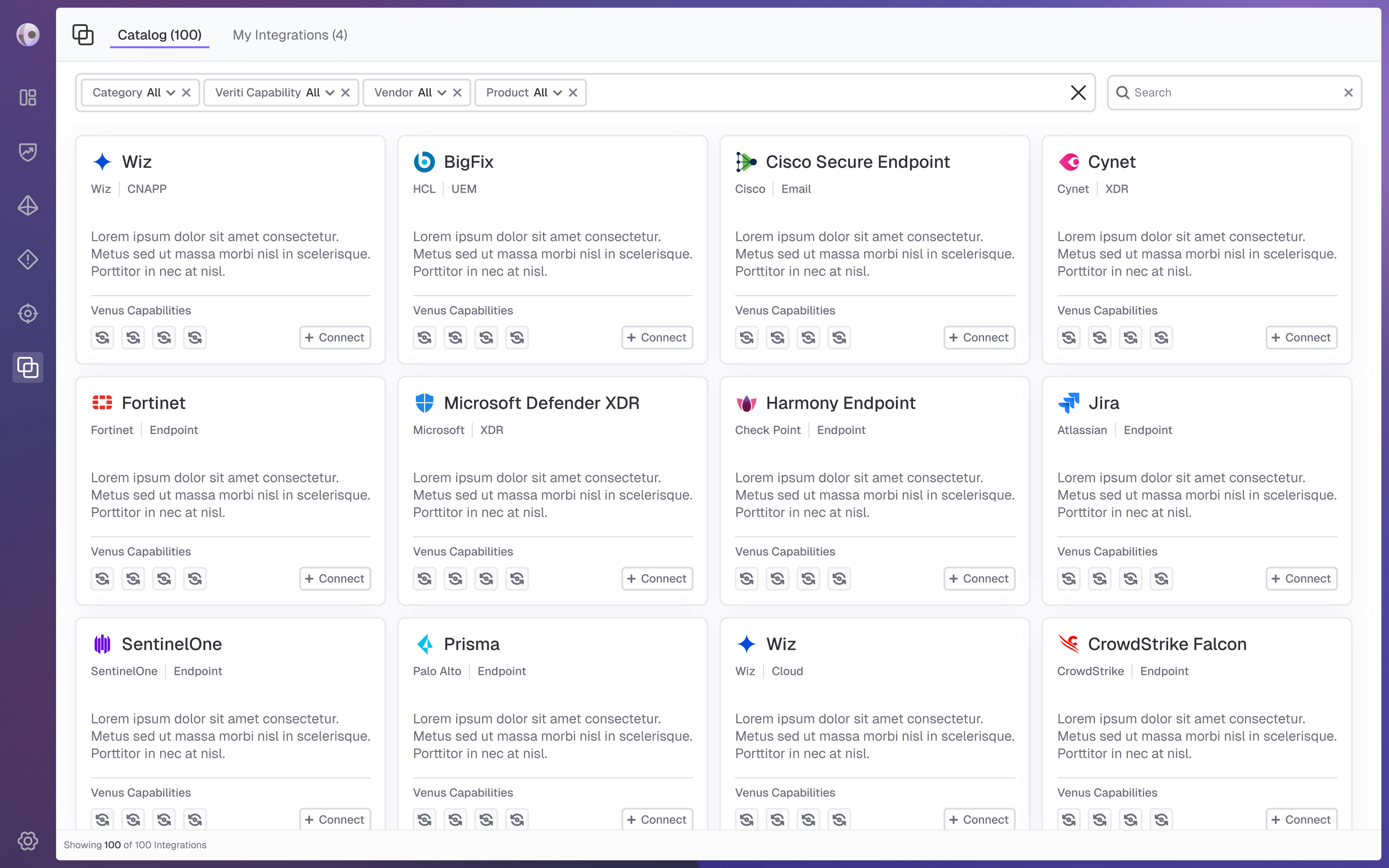Remove the Veriti Capability filter chip

pos(345,92)
